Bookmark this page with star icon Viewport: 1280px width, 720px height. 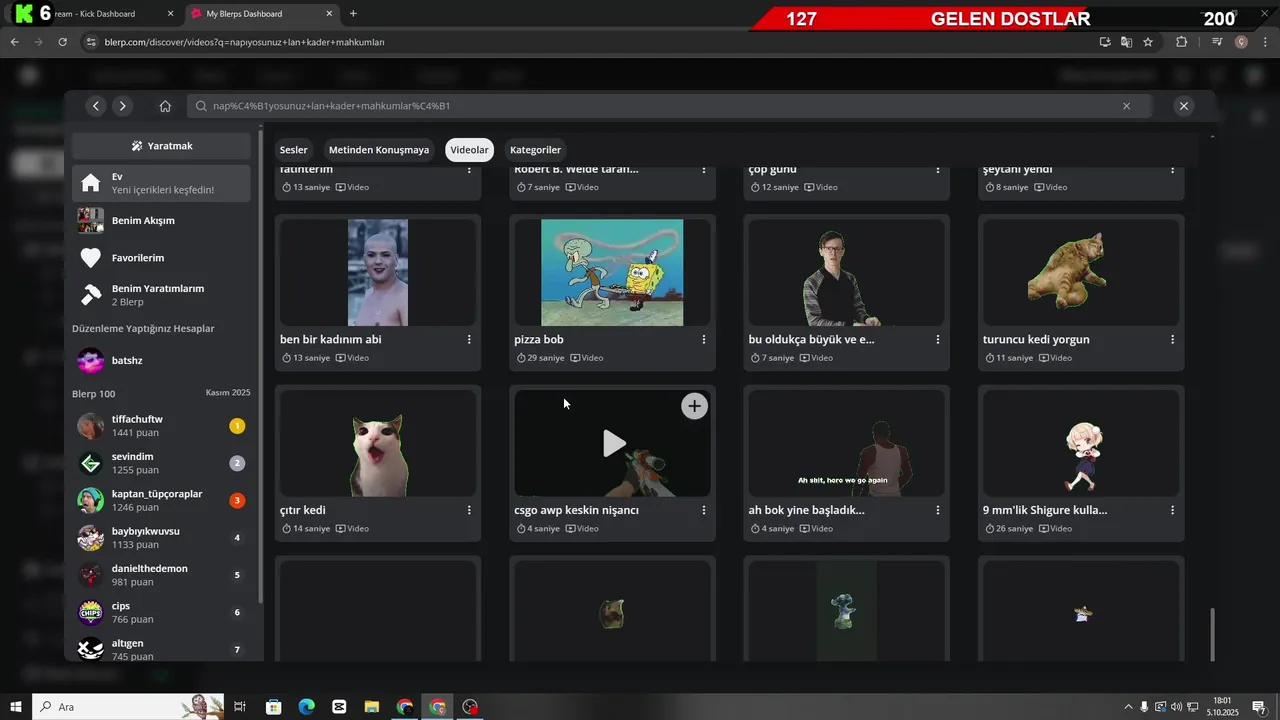pos(1148,42)
